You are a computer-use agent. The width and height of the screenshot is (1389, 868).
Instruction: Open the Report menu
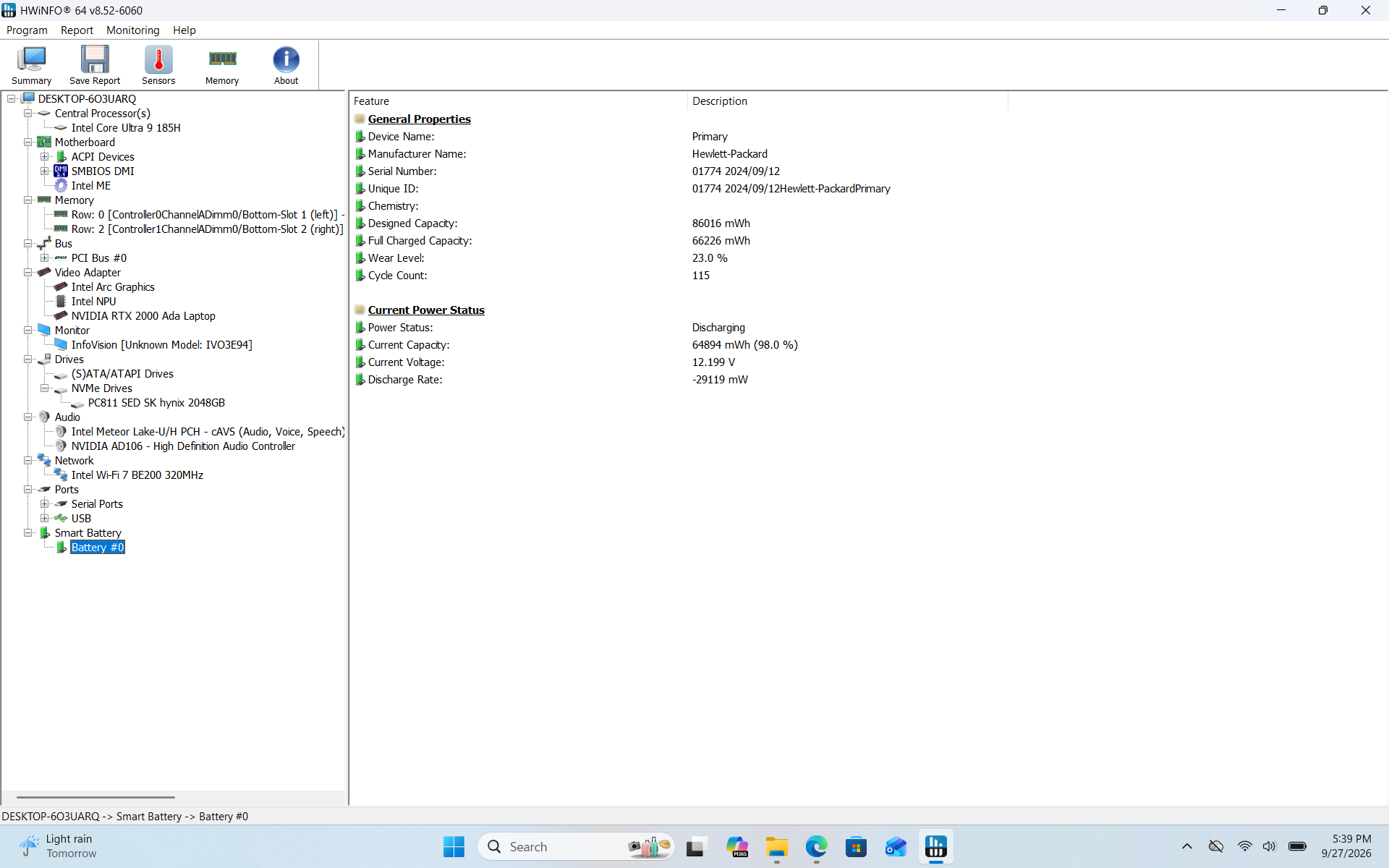[x=77, y=30]
